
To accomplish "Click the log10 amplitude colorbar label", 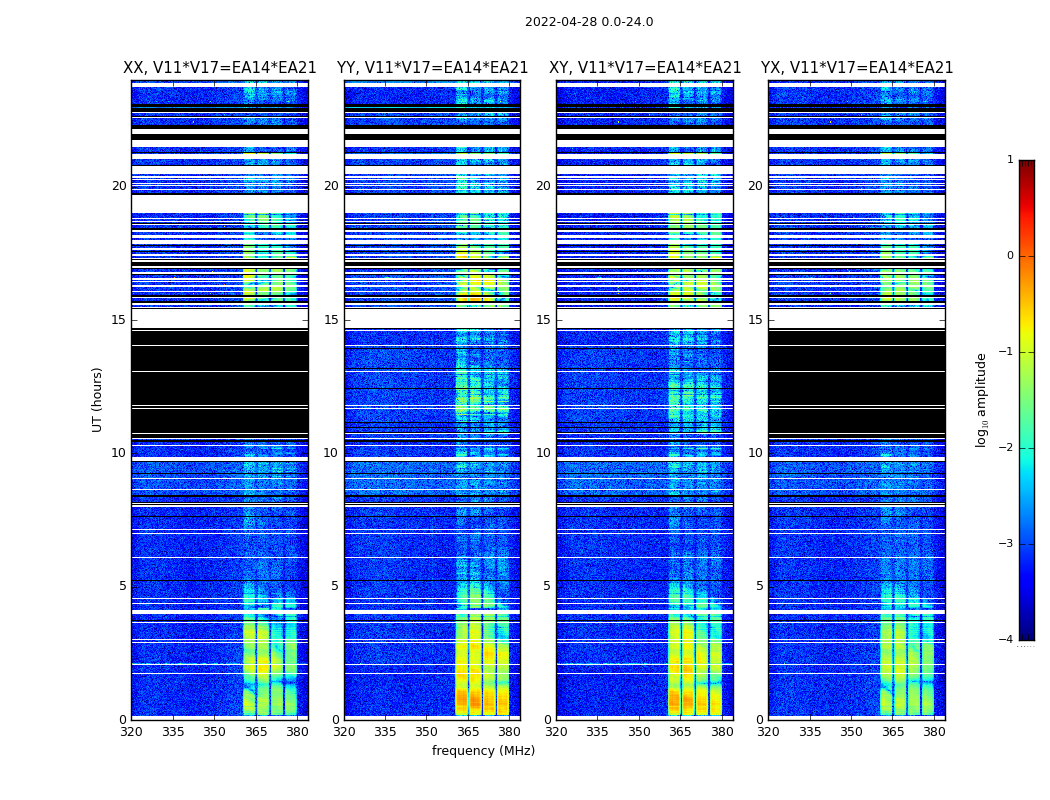I will pos(982,399).
